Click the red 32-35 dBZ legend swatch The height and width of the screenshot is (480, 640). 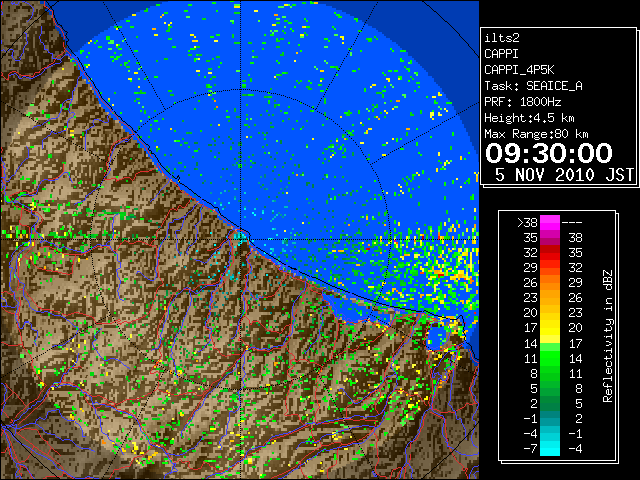(550, 253)
